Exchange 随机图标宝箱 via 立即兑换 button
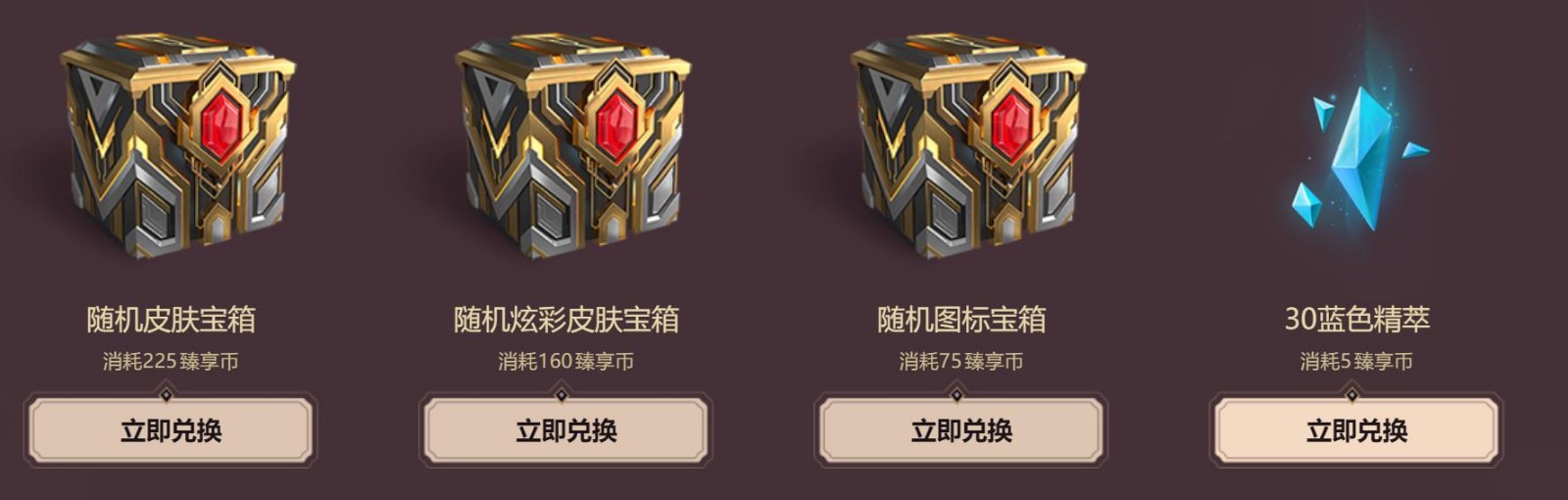 pos(961,430)
